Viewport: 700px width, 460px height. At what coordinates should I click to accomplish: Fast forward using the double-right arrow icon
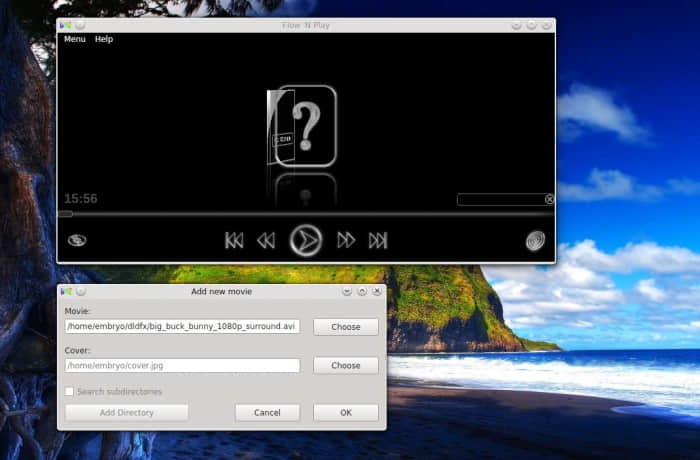(346, 240)
